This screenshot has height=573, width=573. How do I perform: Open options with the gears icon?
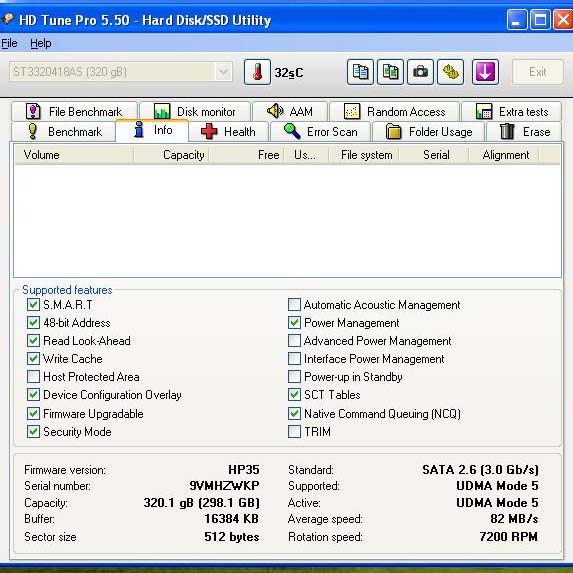pos(451,72)
